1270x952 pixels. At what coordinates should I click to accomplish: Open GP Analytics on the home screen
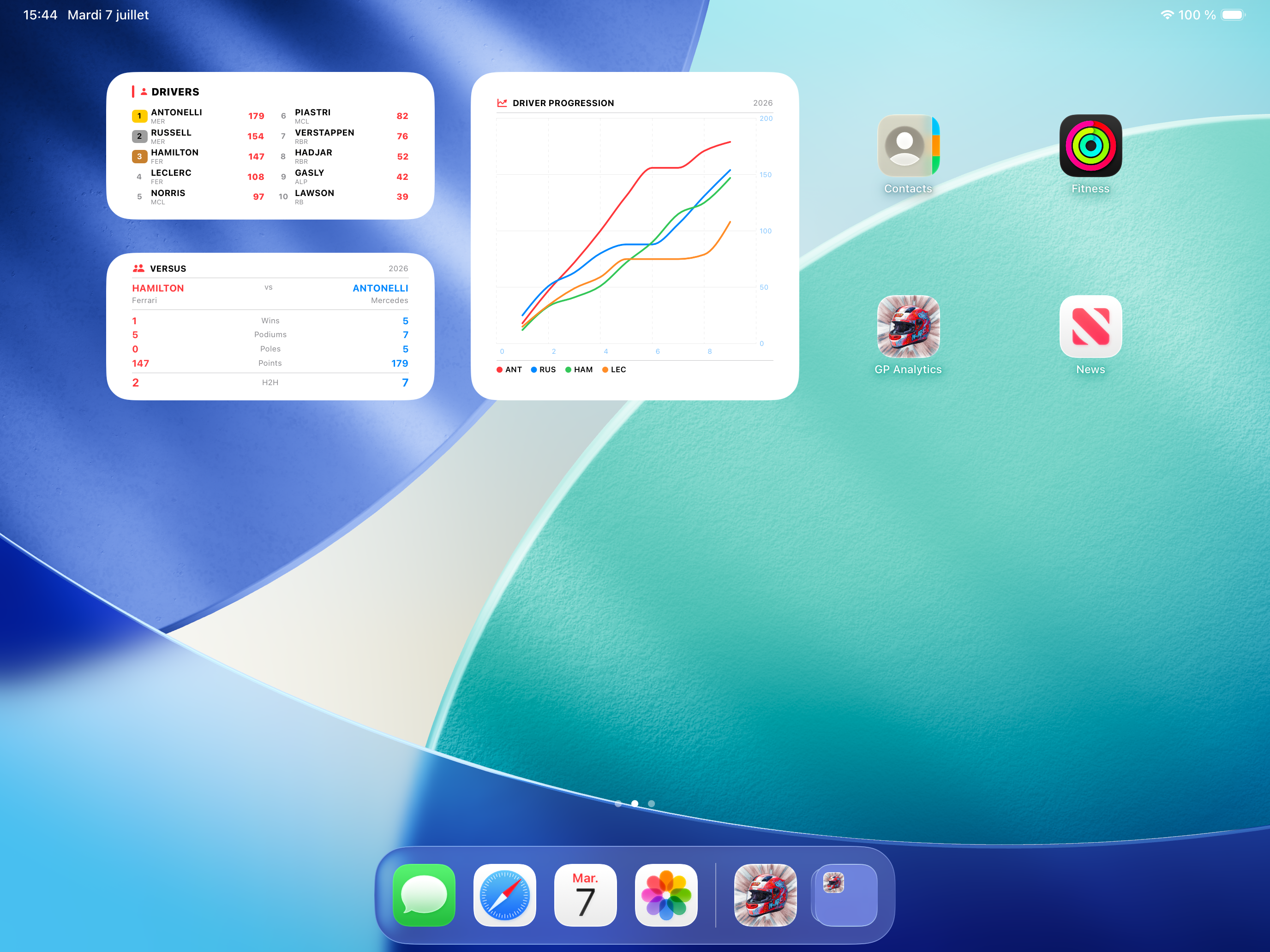[908, 327]
